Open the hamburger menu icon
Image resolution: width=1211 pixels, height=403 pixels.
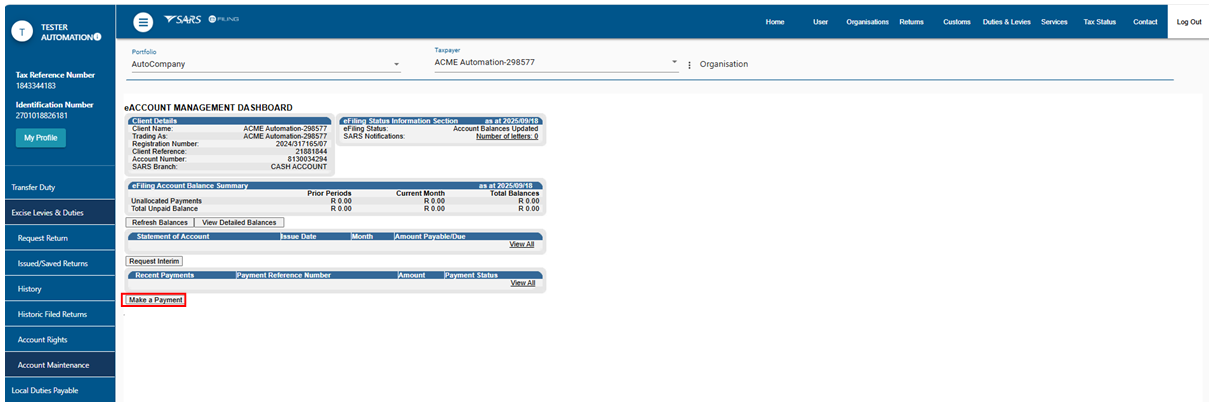click(143, 22)
